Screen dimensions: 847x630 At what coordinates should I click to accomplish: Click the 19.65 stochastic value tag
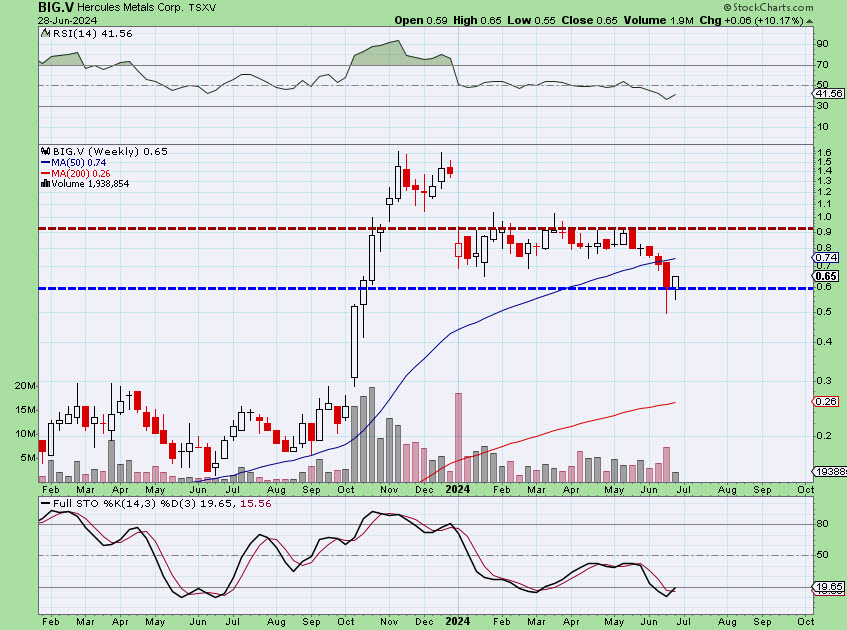coord(827,589)
